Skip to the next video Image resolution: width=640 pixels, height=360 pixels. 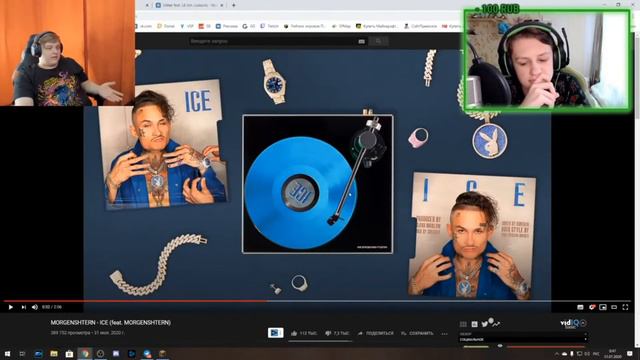coord(24,307)
